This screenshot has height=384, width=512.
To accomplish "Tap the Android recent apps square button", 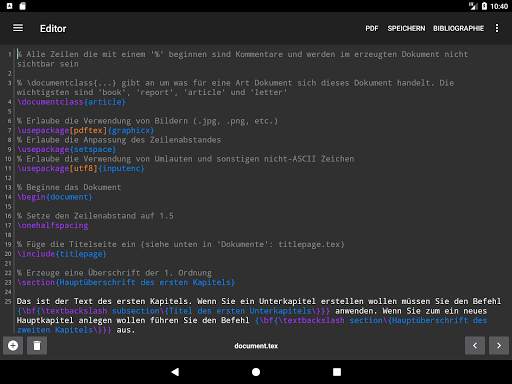I will [337, 372].
